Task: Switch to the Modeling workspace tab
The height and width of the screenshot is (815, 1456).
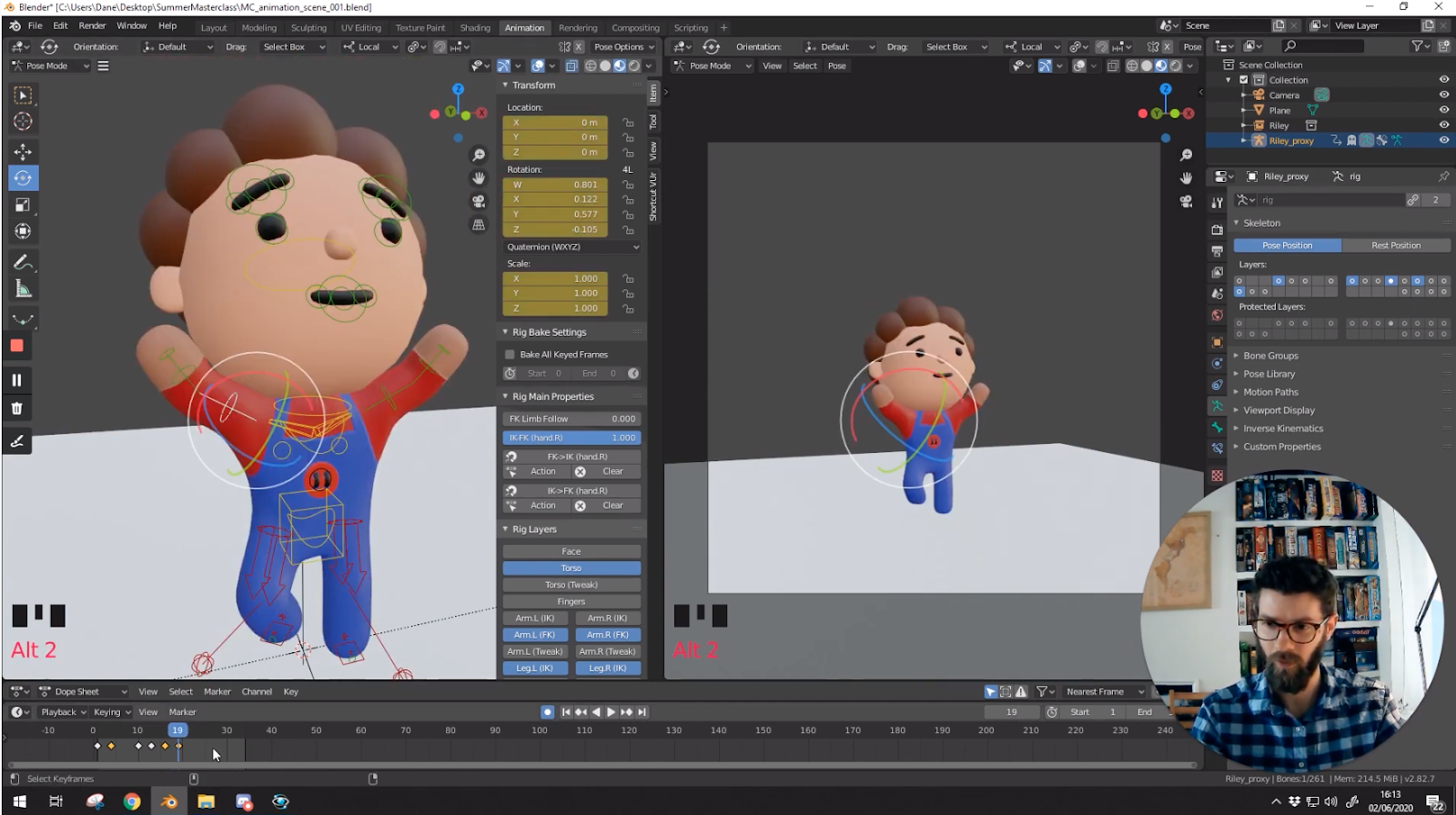Action: click(258, 28)
